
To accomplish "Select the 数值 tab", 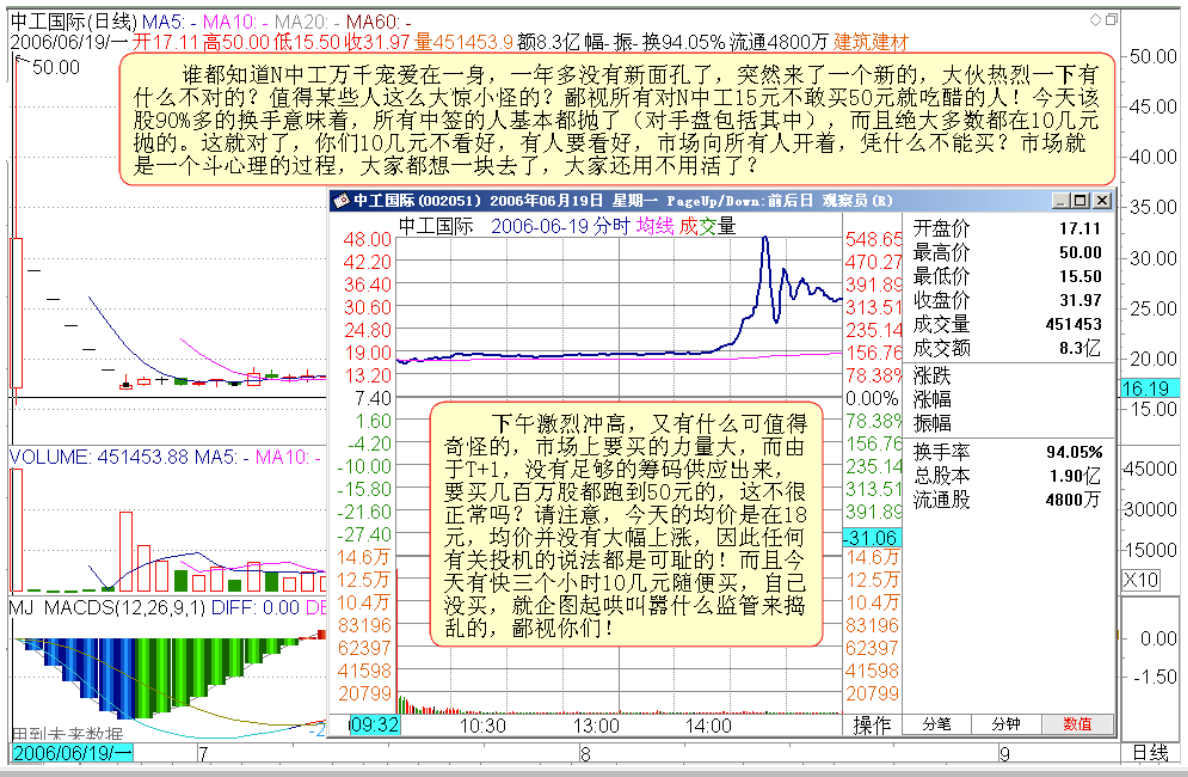I will [1077, 725].
